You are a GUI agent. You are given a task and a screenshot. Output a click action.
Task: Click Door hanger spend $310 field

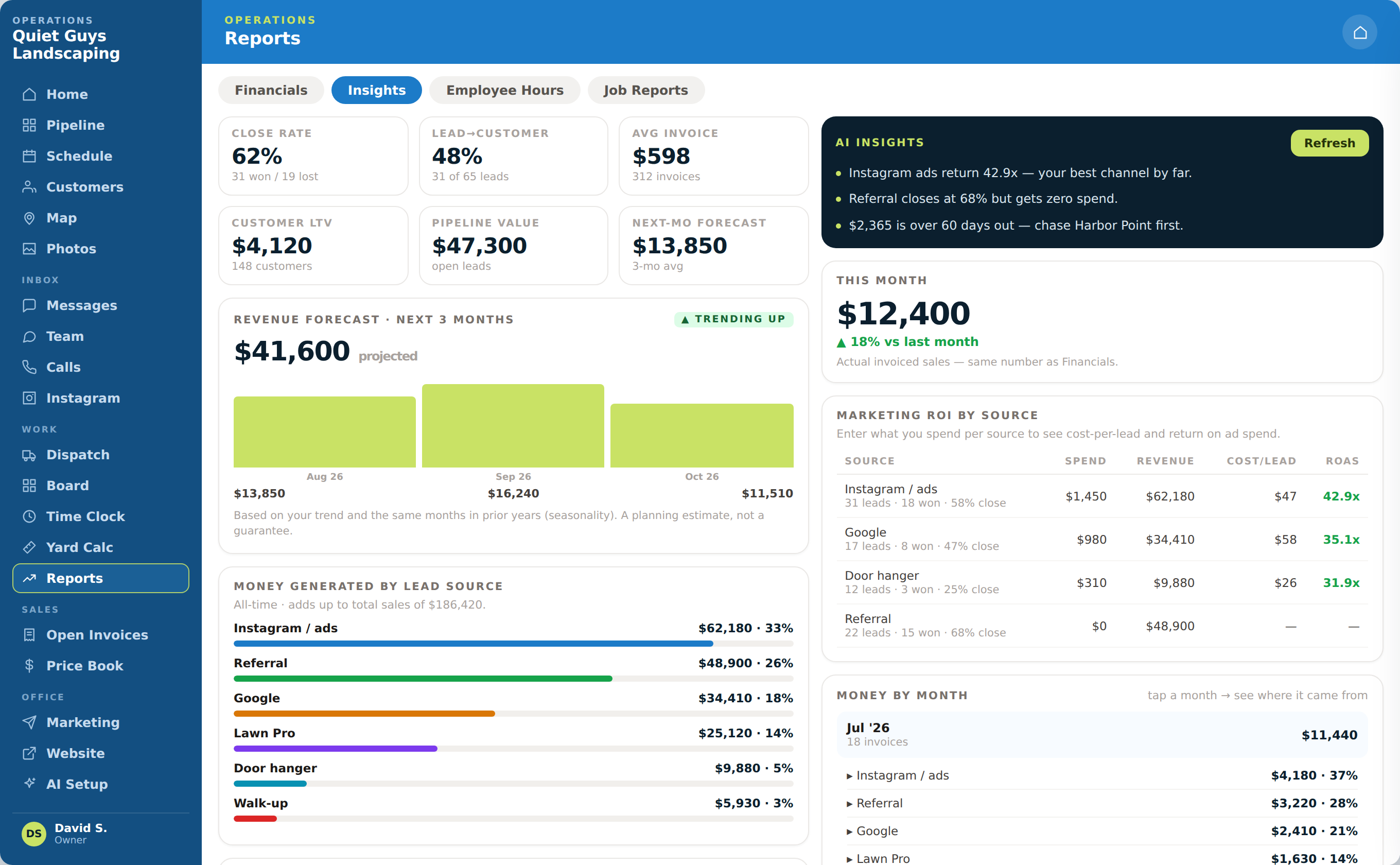pyautogui.click(x=1091, y=583)
